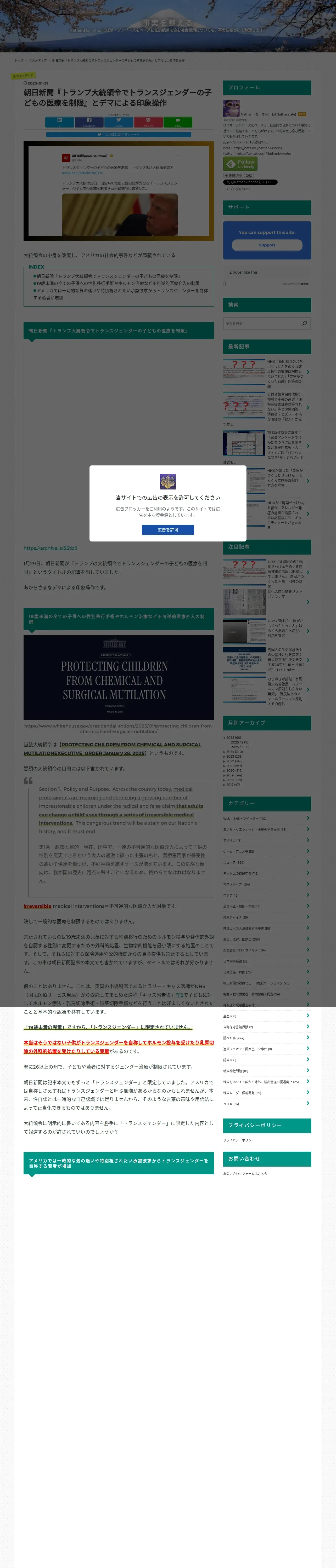Open 新型肺炎コロナウイルス category
This screenshot has width=336, height=1568.
pyautogui.click(x=244, y=950)
